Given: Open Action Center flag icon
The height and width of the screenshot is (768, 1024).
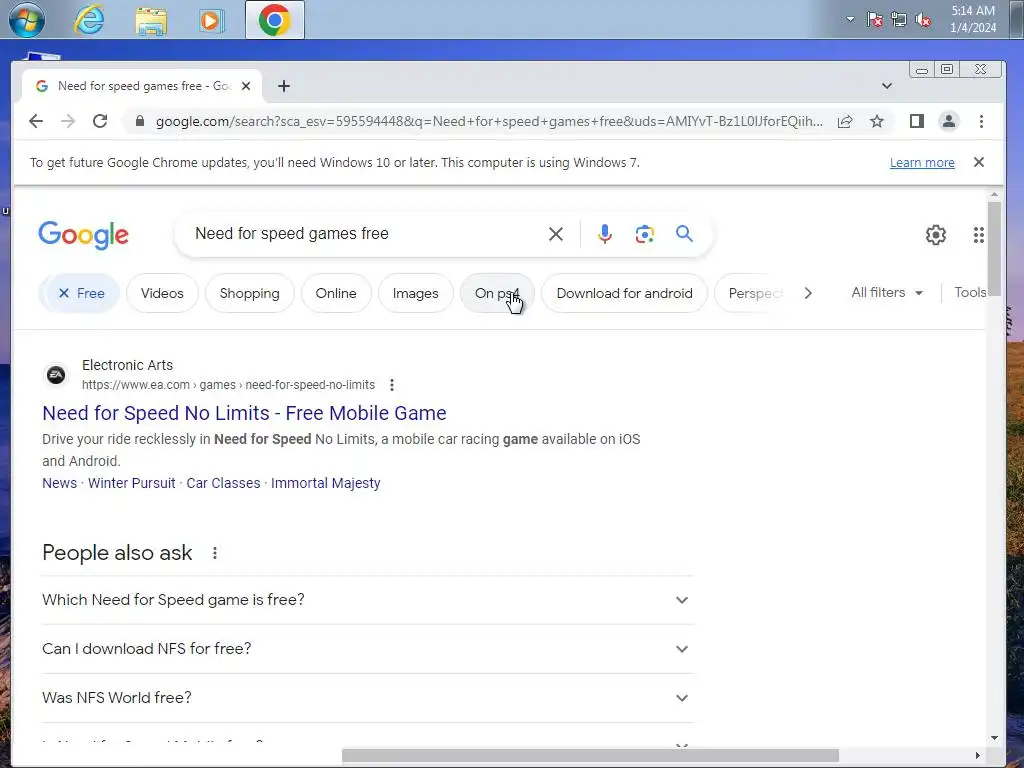Looking at the screenshot, I should (x=874, y=20).
